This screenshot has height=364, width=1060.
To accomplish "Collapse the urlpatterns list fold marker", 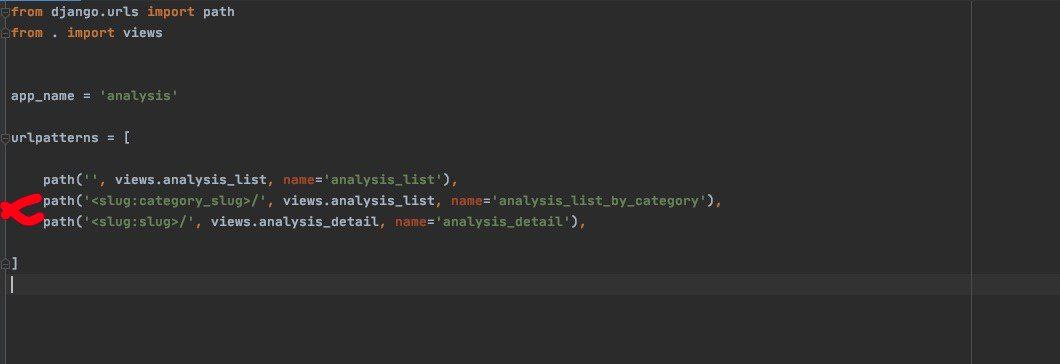I will point(5,138).
